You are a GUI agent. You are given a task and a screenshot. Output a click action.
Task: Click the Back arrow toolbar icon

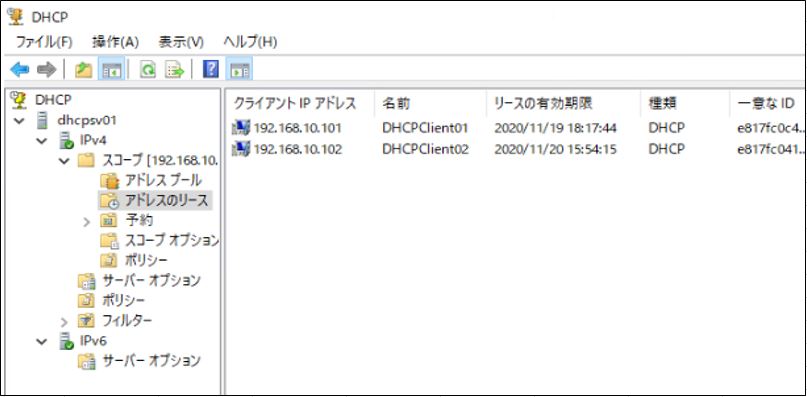(x=19, y=70)
